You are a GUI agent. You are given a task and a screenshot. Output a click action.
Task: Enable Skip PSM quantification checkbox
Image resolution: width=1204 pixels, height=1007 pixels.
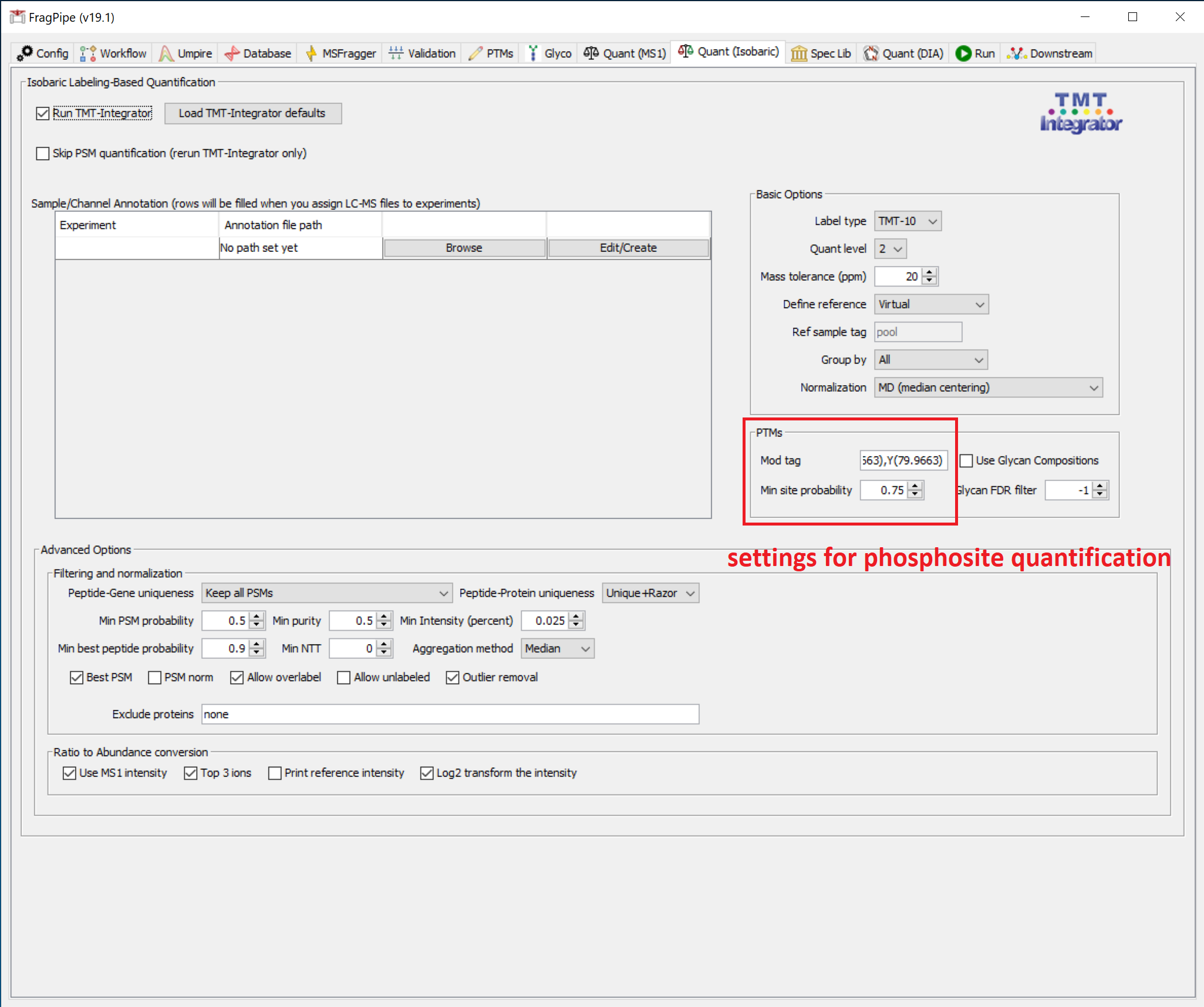(43, 154)
